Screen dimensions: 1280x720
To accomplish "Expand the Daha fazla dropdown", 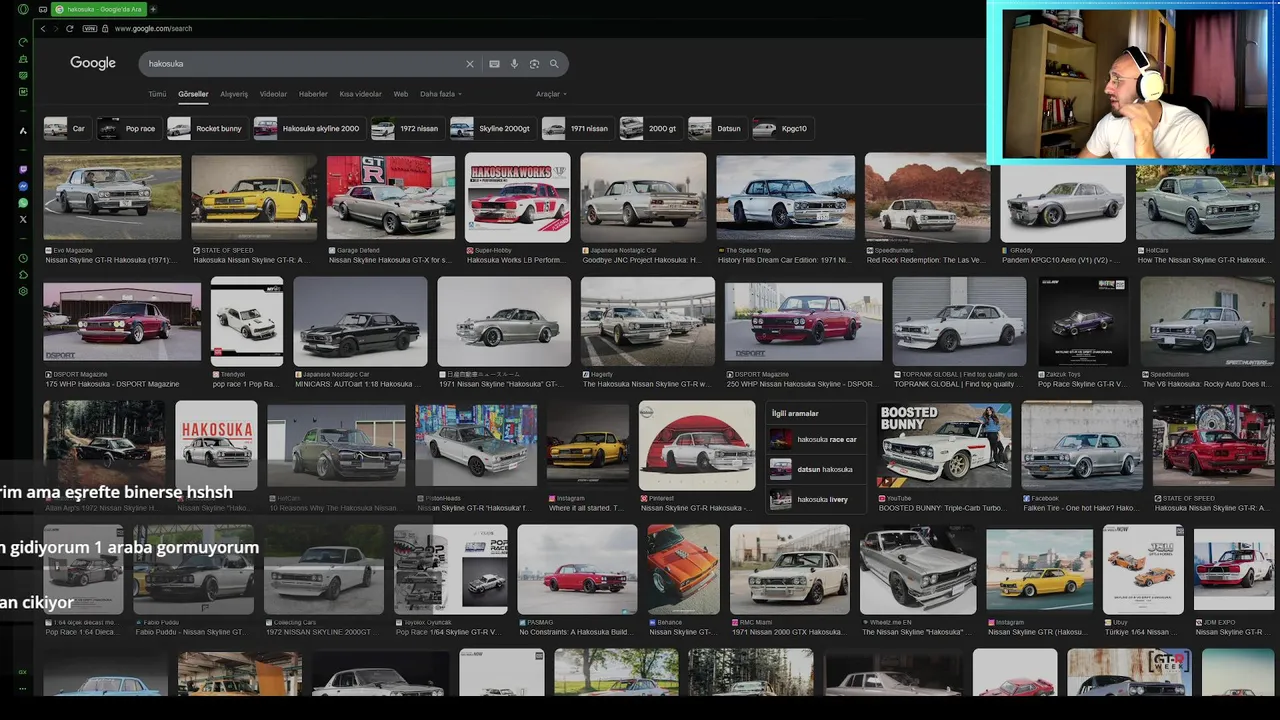I will click(x=440, y=94).
